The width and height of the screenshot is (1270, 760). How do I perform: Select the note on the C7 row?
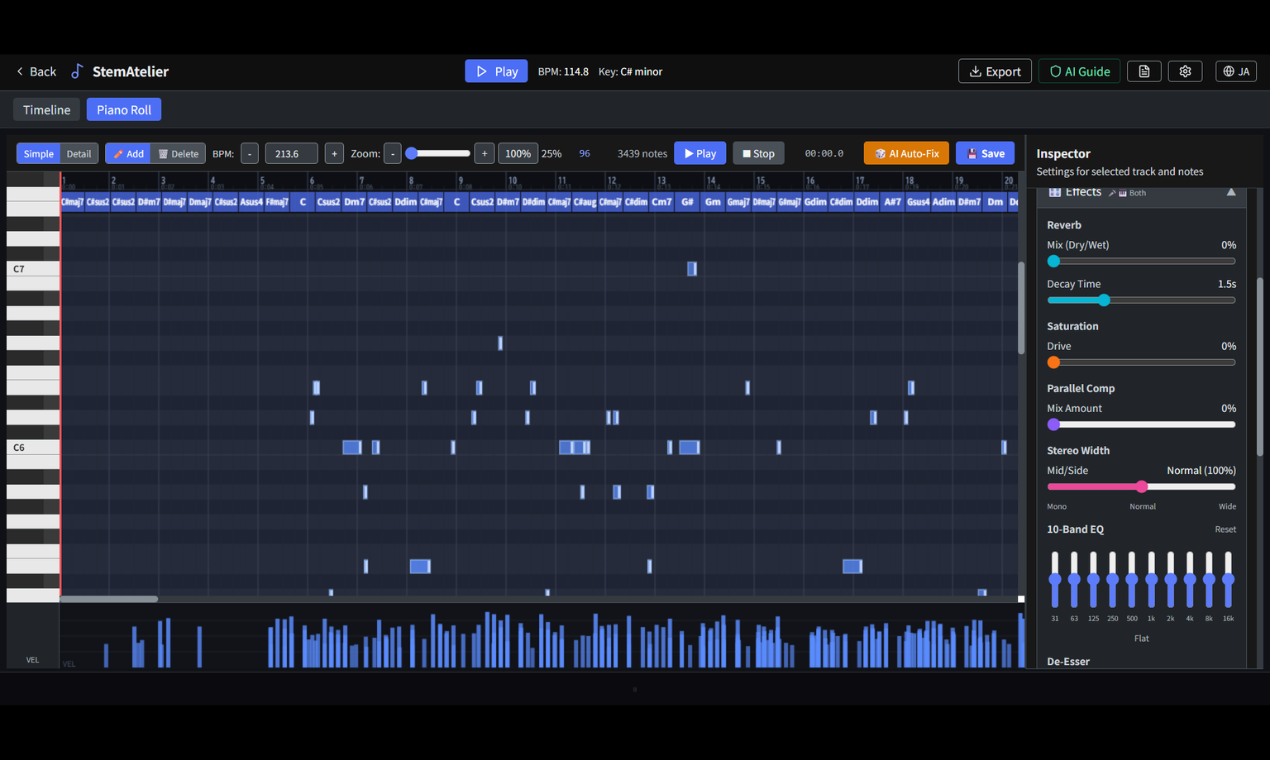coord(691,269)
